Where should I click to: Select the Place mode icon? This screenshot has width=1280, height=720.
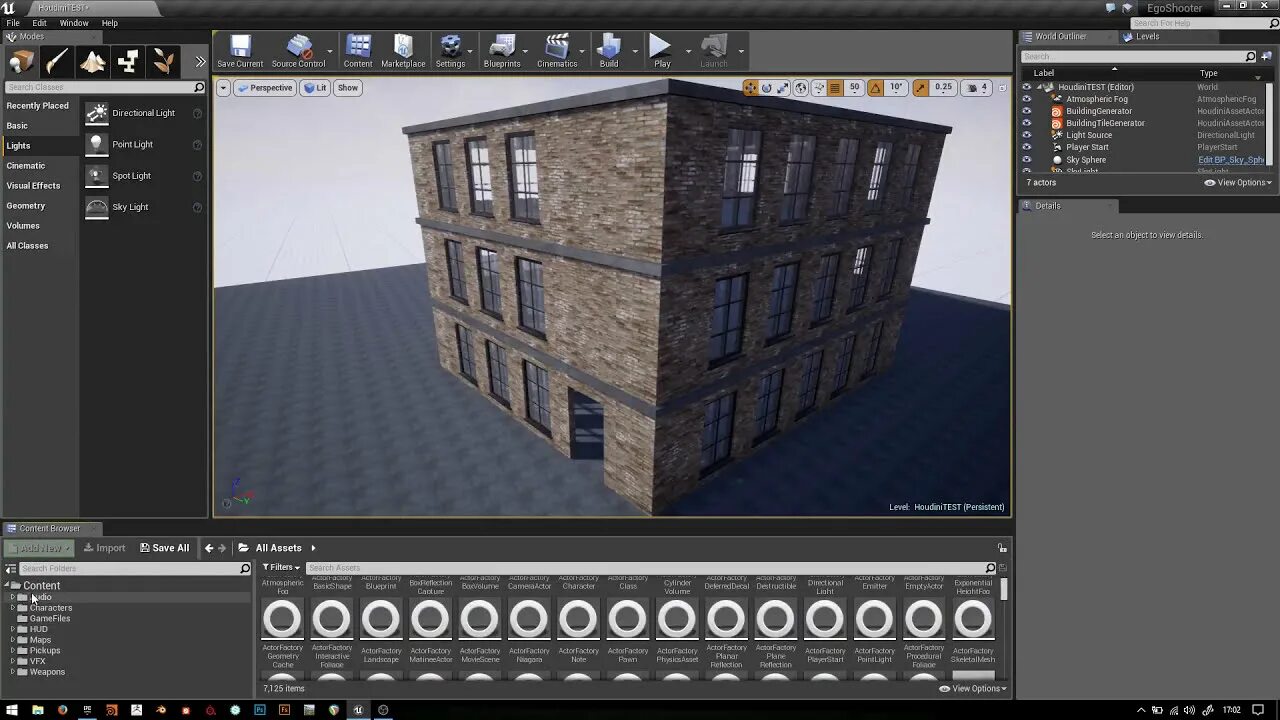(21, 62)
